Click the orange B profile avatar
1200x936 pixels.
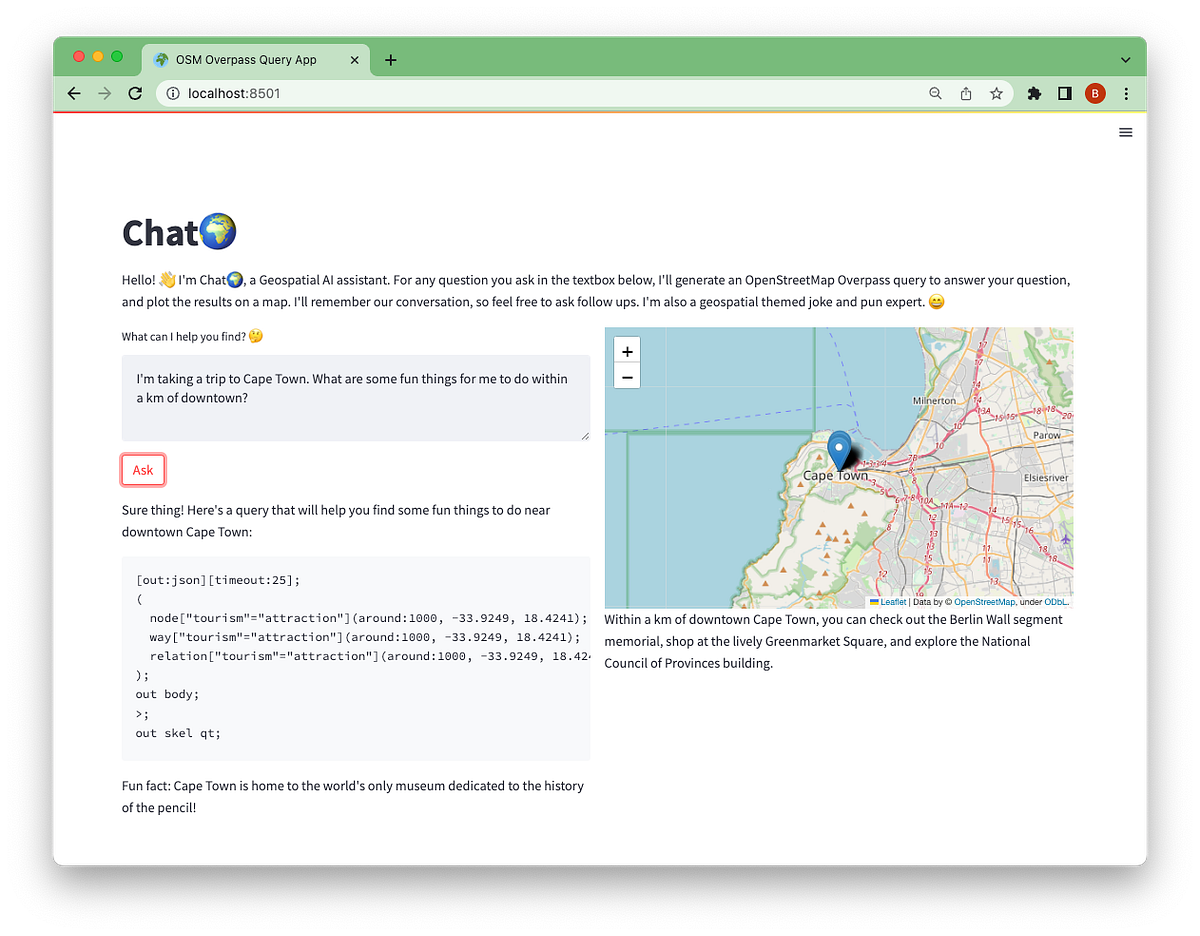pos(1095,93)
